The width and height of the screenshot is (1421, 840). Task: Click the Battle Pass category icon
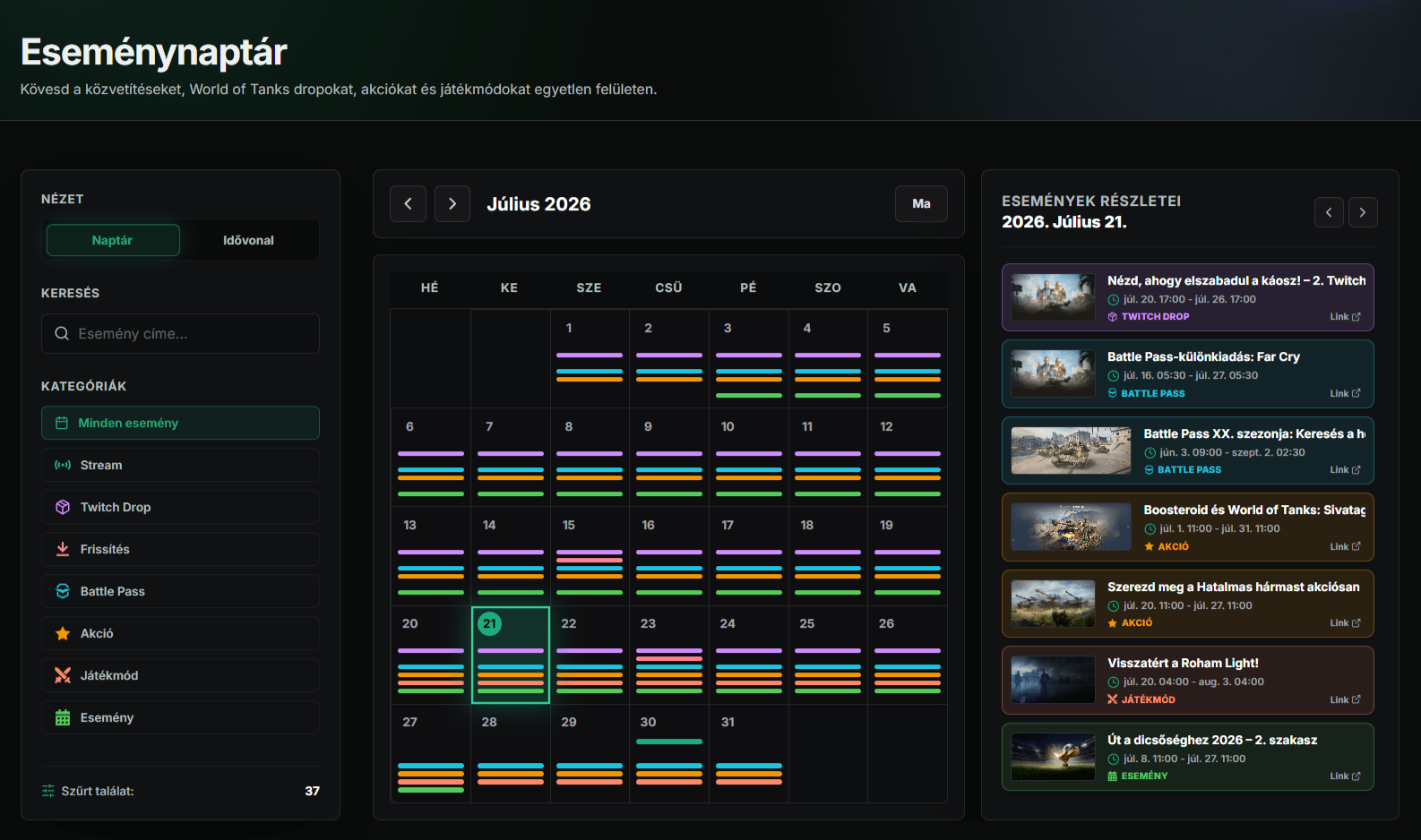coord(63,591)
